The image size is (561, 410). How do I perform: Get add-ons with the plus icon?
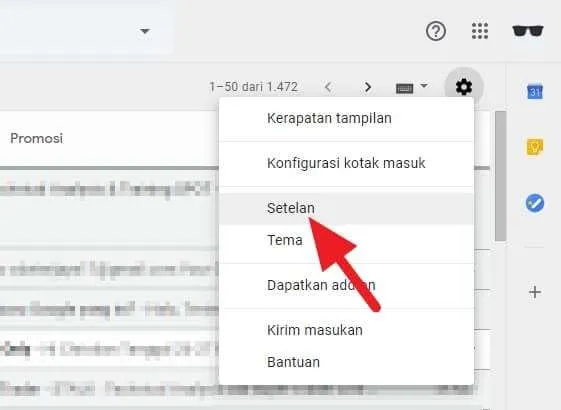[x=535, y=292]
